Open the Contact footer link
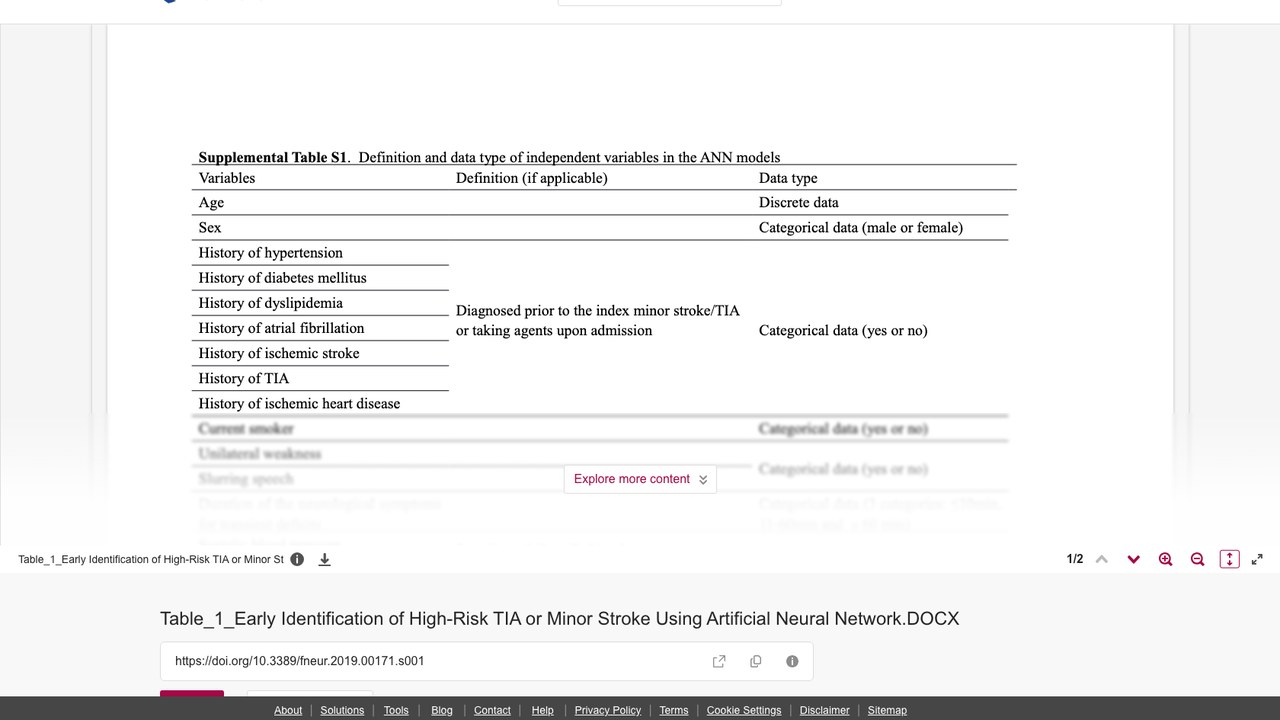Screen dimensions: 1280x720 click(492, 710)
